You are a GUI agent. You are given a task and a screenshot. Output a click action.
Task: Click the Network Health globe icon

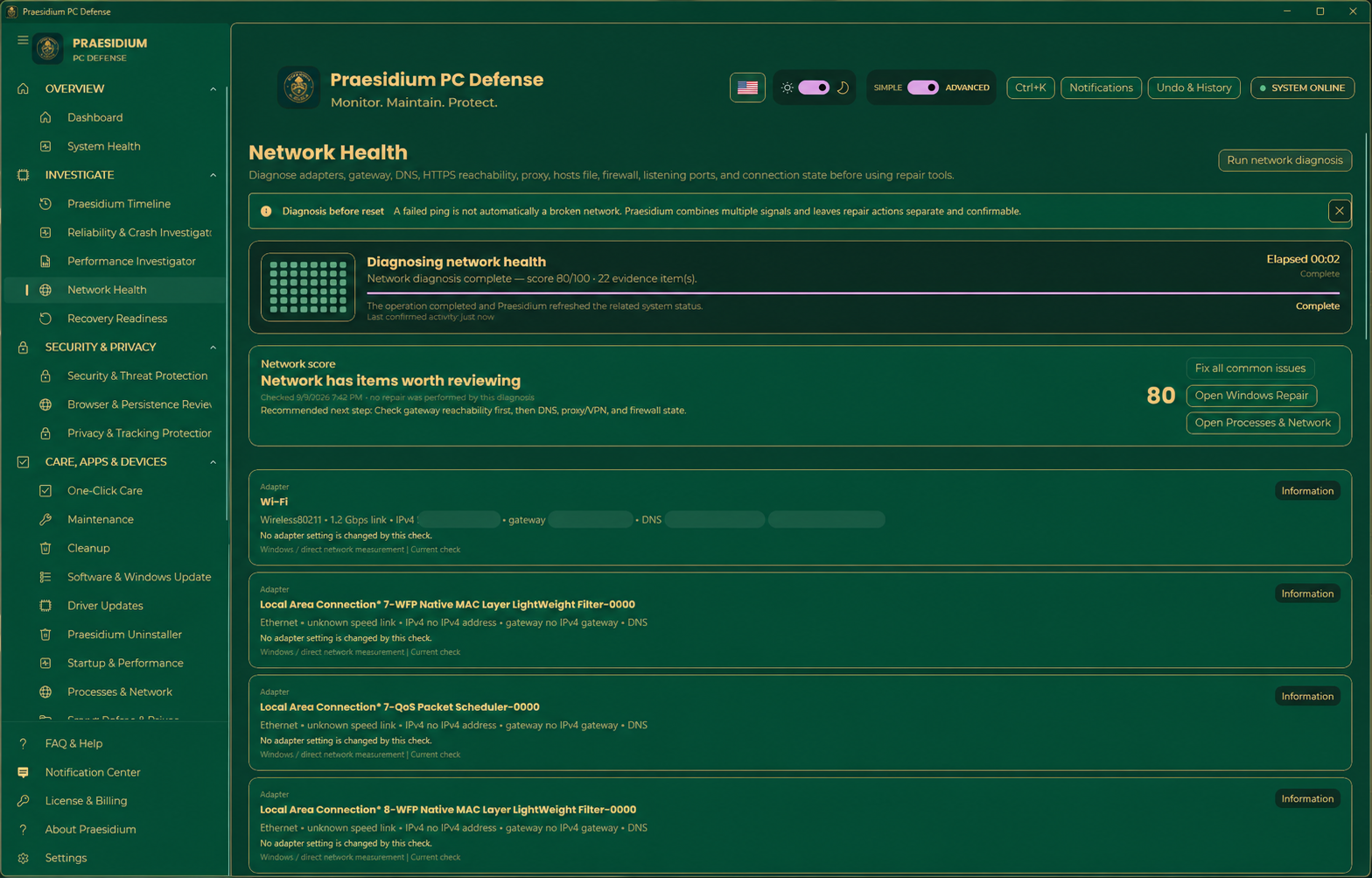point(45,290)
